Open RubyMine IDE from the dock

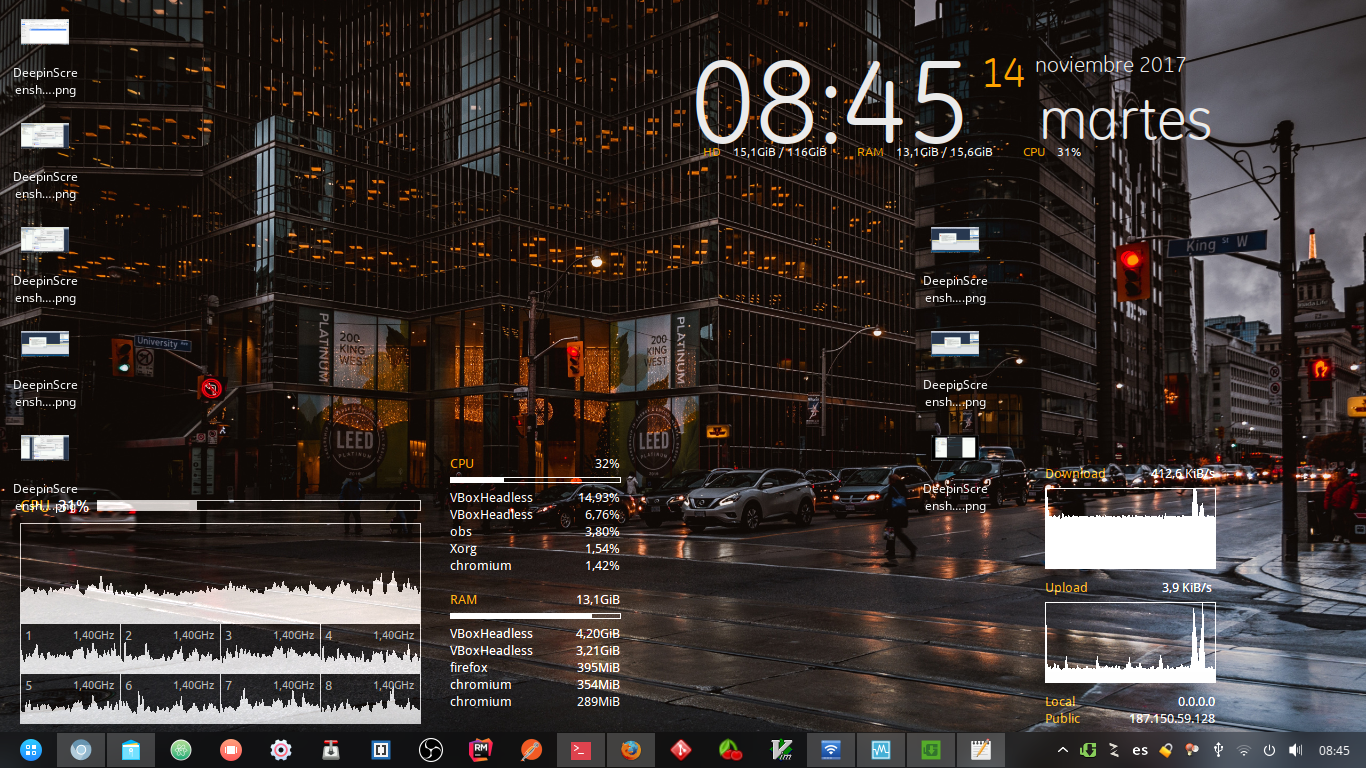(481, 750)
